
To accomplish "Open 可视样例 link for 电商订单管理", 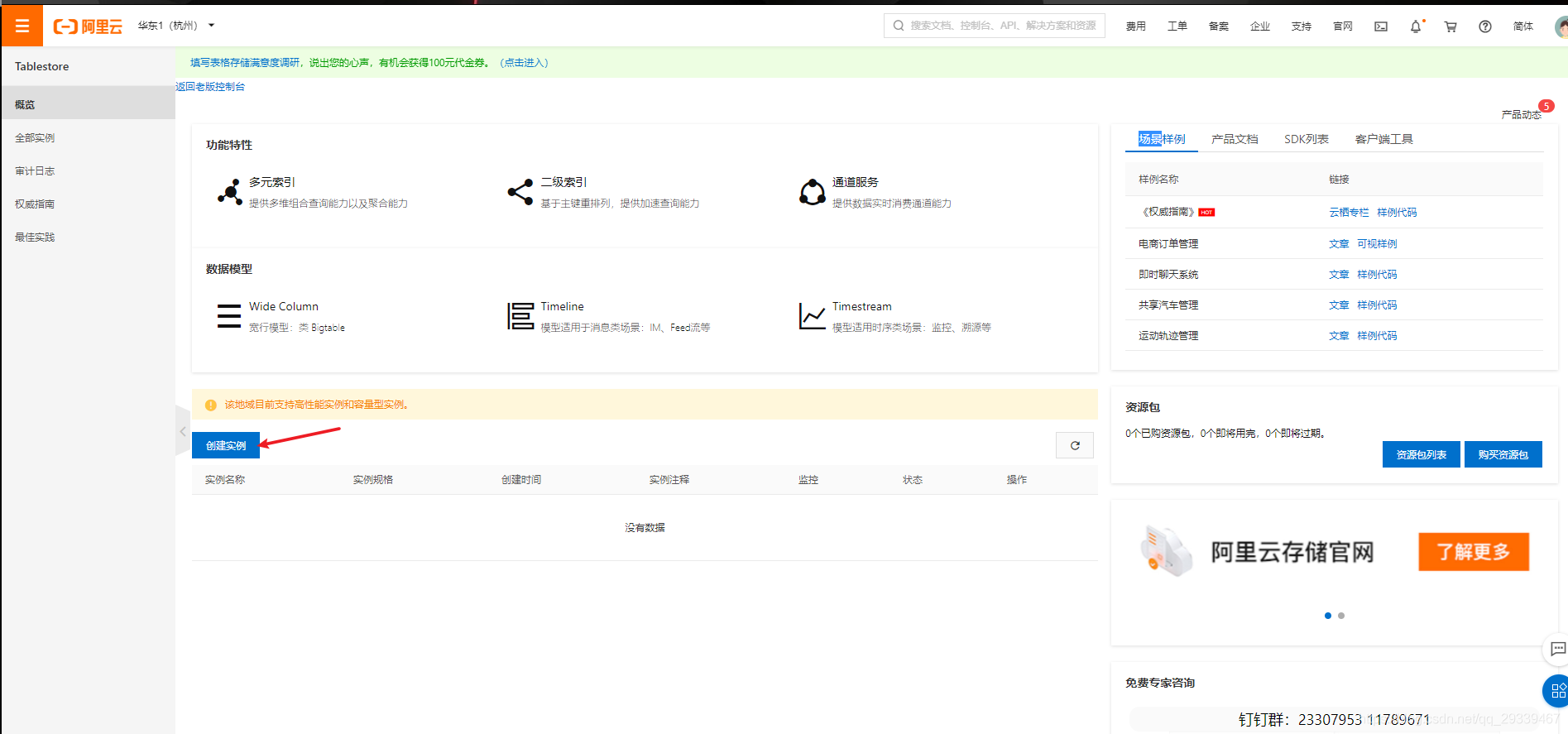I will 1377,244.
